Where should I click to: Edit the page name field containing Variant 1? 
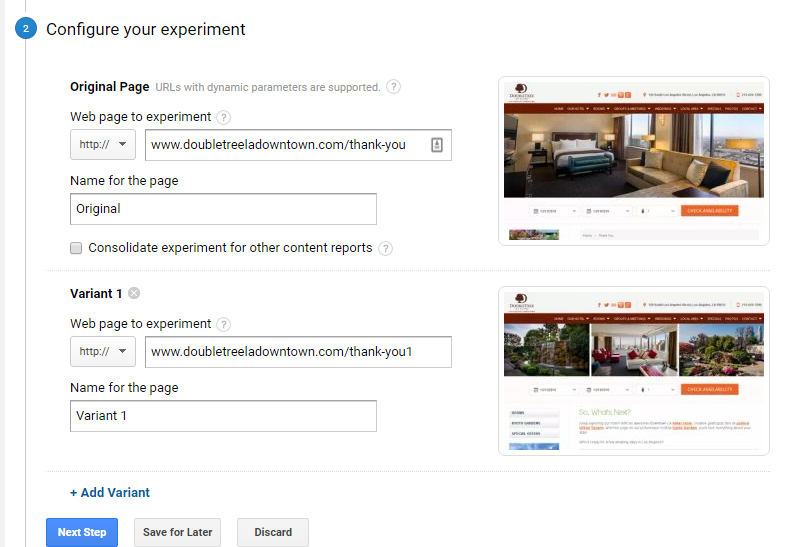[223, 416]
